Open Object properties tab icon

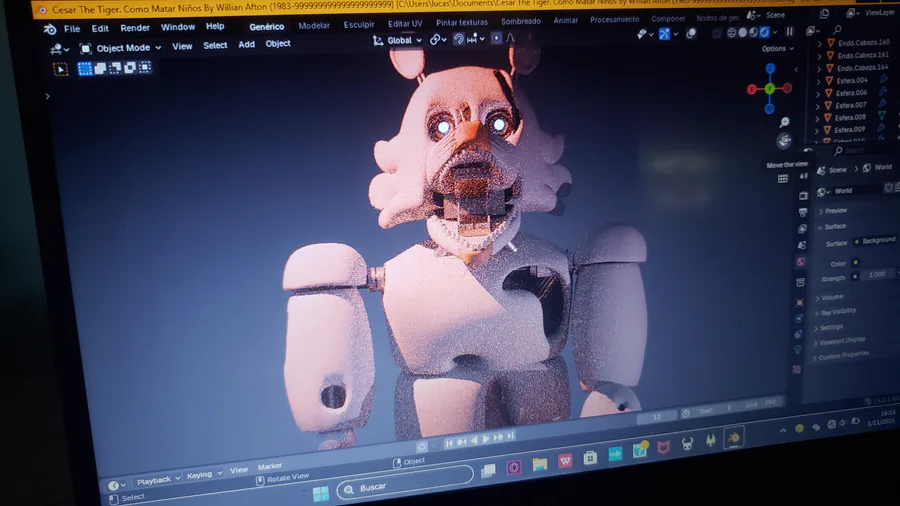click(800, 302)
